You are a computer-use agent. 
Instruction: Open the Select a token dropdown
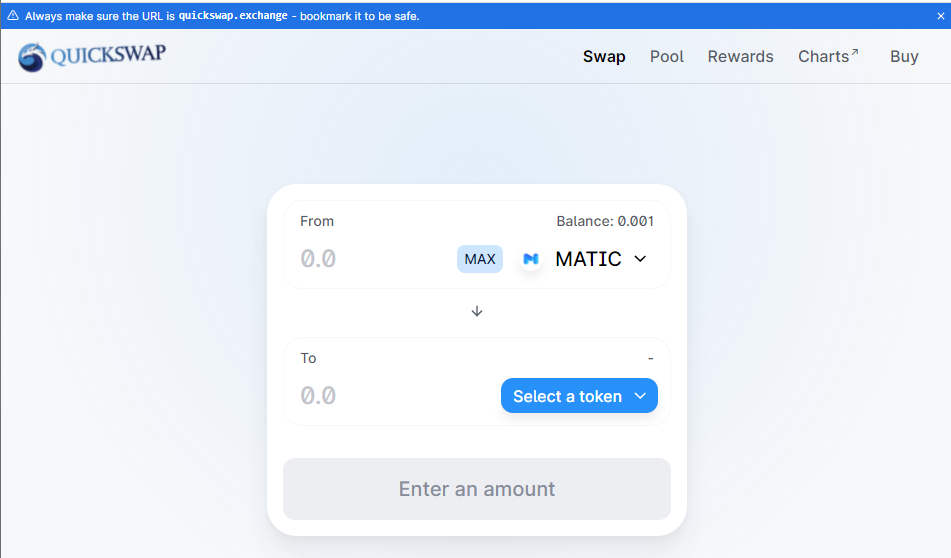click(x=567, y=396)
